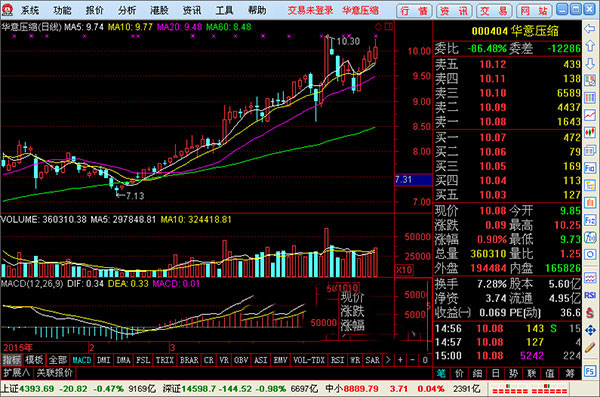Image resolution: width=600 pixels, height=397 pixels.
Task: Click the F5 sidebar icon
Action: click(x=590, y=371)
